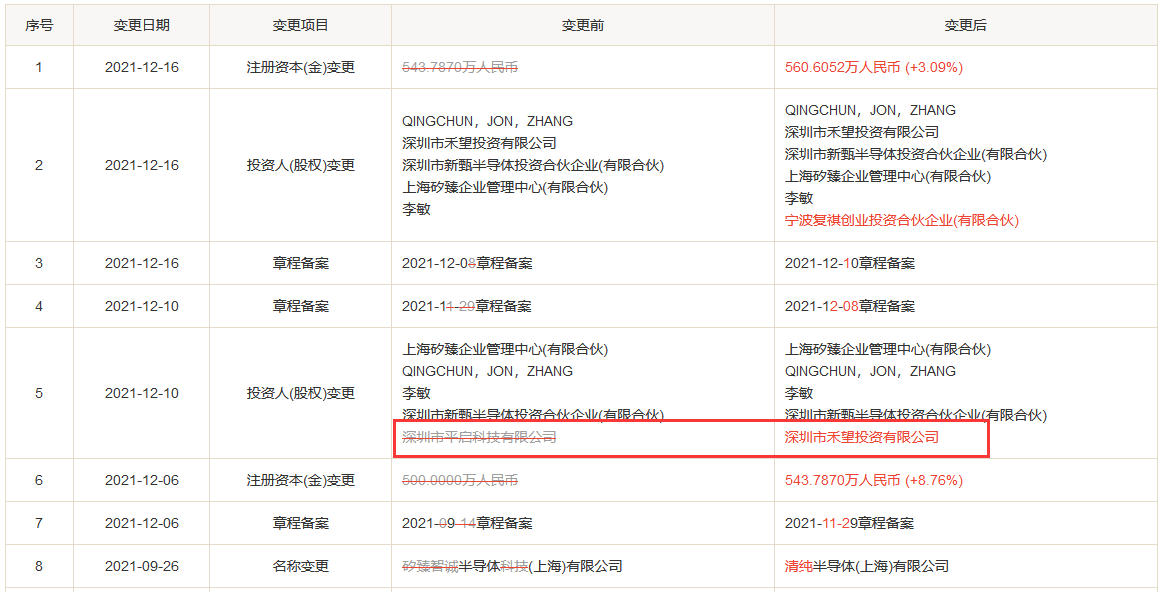Click struck-through 深圳市平启科技有限公司 entry

point(478,437)
